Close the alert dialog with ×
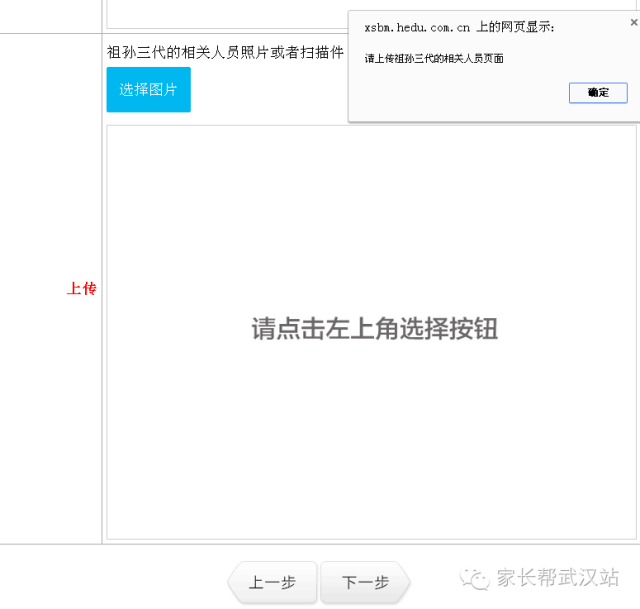The width and height of the screenshot is (640, 609). (633, 21)
